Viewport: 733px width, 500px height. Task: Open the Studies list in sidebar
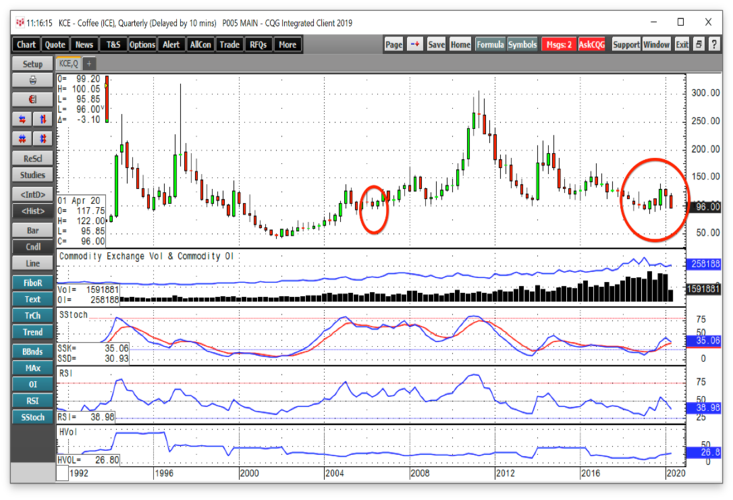click(32, 176)
